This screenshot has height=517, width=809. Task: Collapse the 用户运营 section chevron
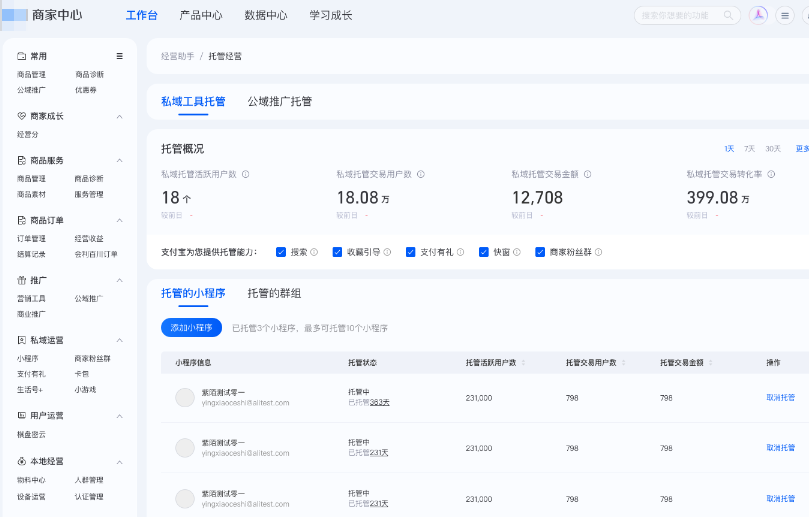[120, 416]
